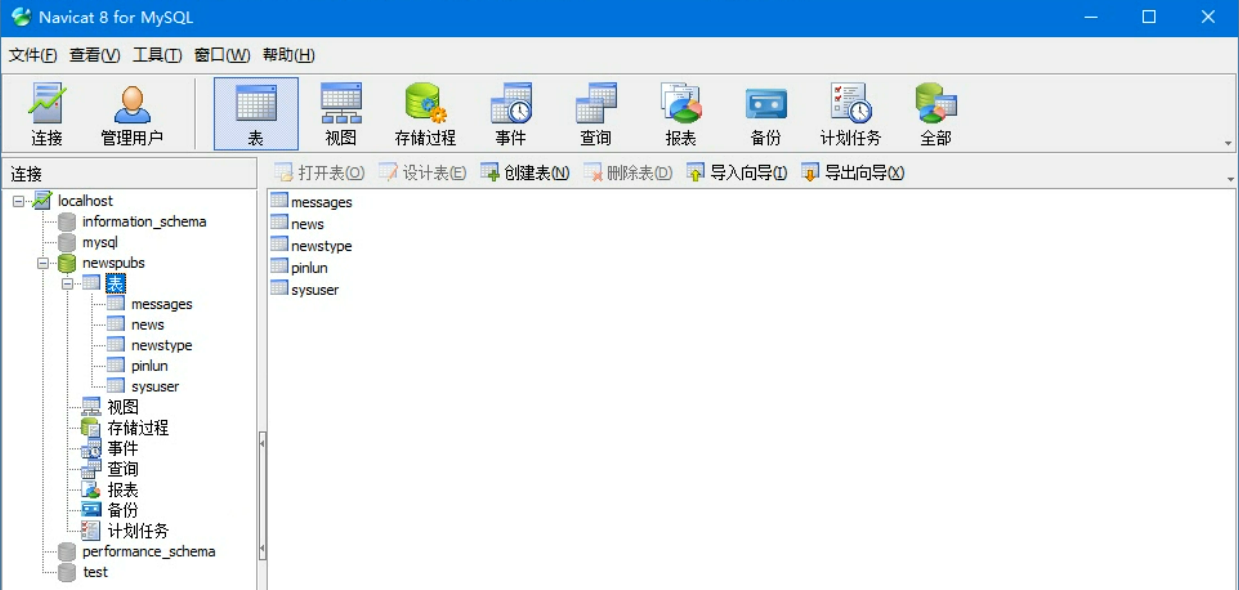Open the 窗口 (Window) menu

(222, 55)
